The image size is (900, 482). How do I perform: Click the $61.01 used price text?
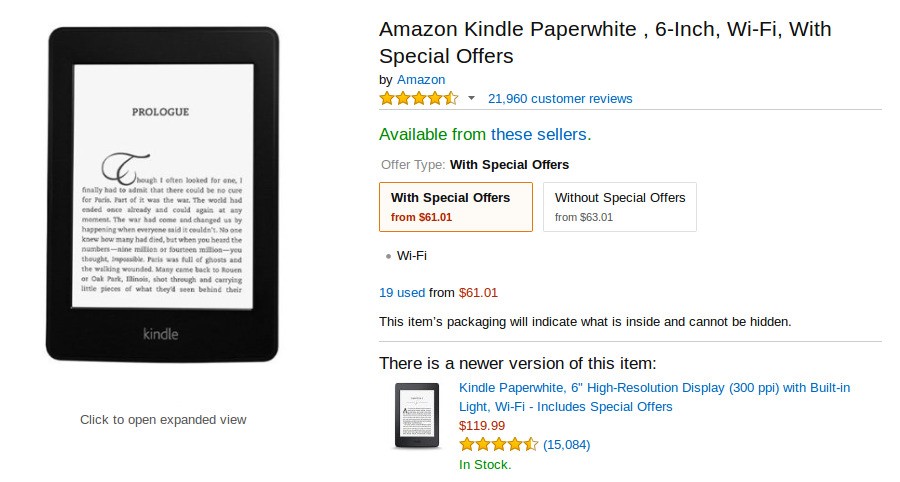[x=478, y=293]
